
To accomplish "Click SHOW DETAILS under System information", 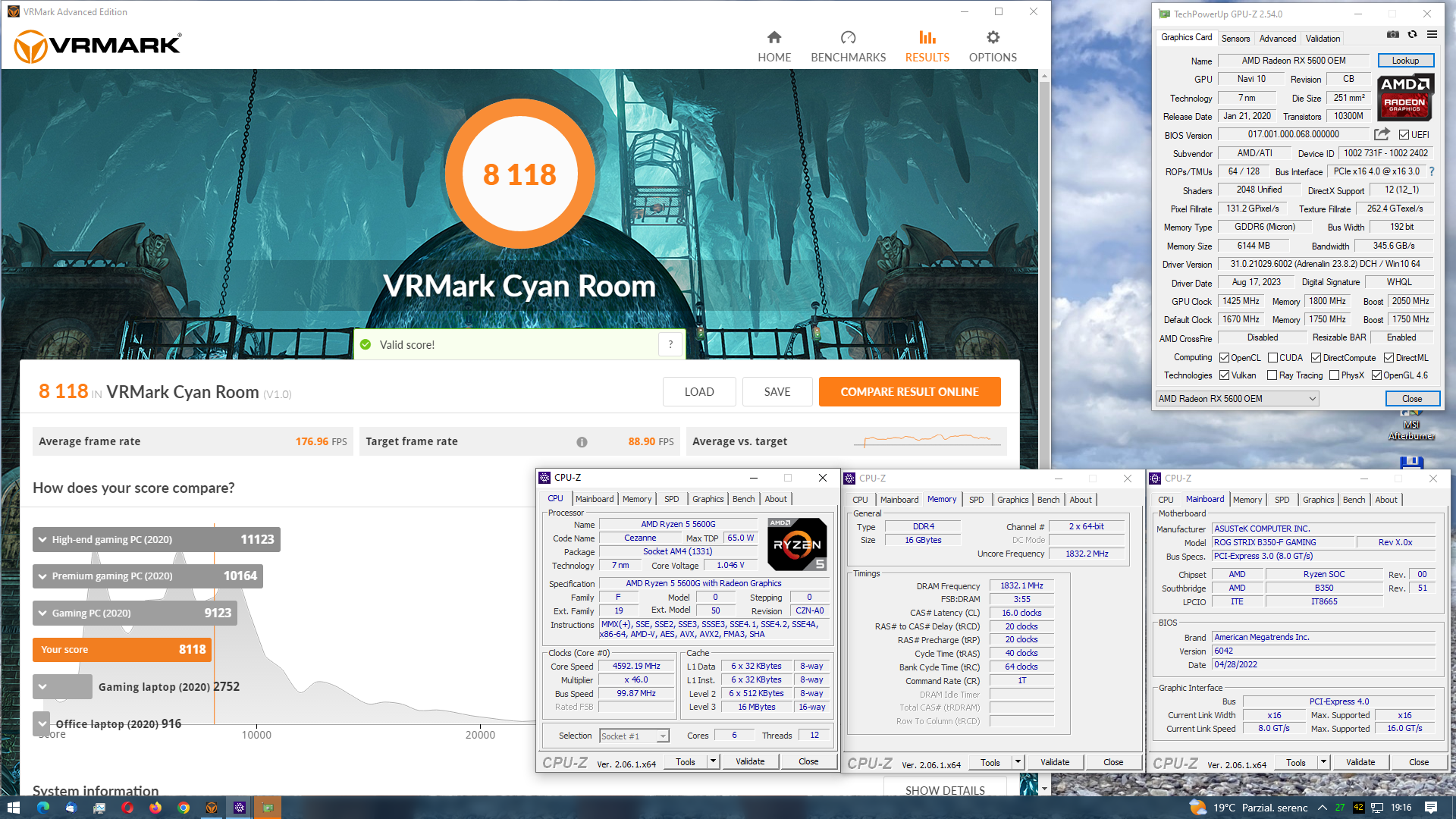I will [945, 789].
